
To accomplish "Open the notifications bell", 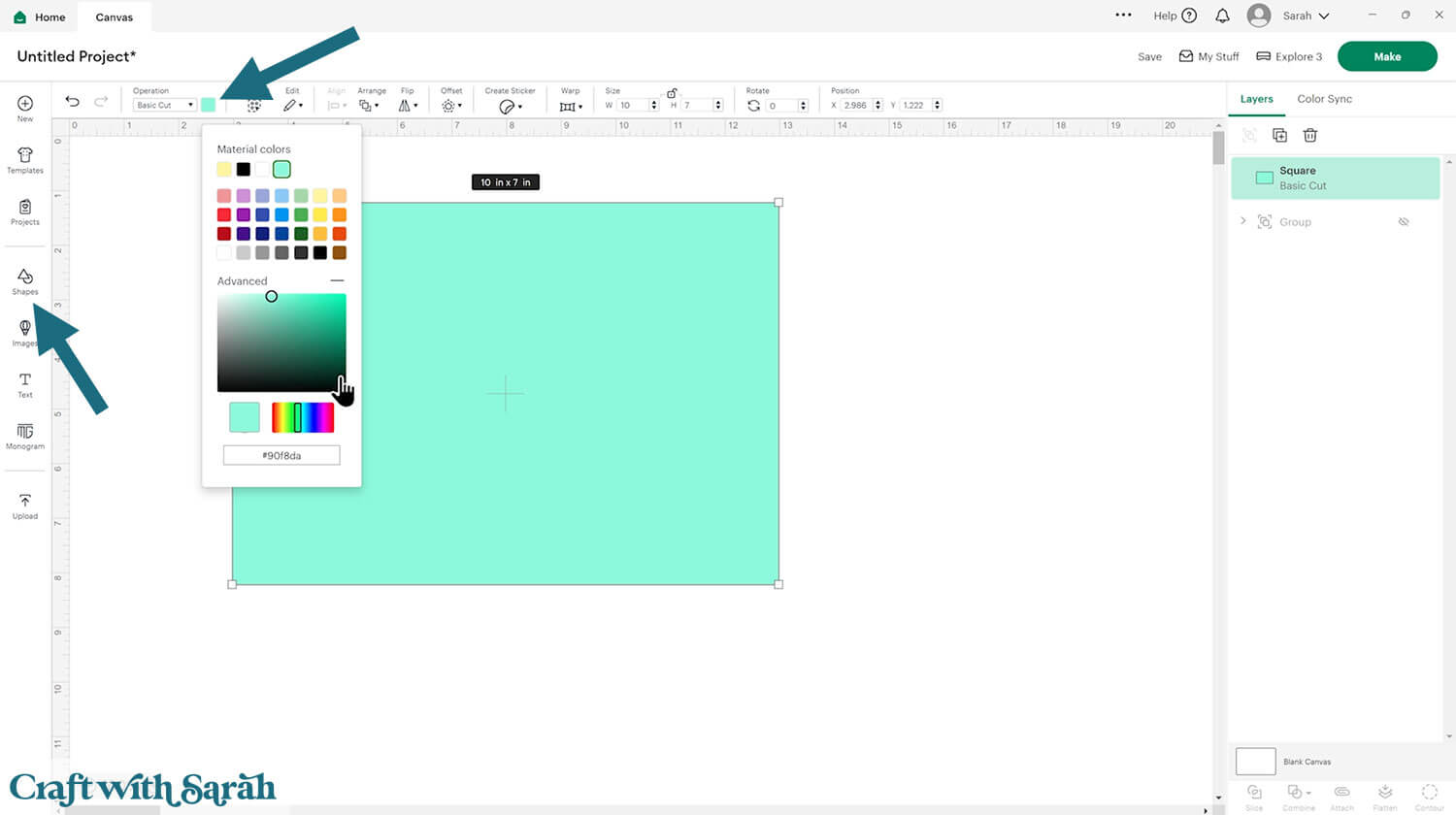I will [1223, 16].
